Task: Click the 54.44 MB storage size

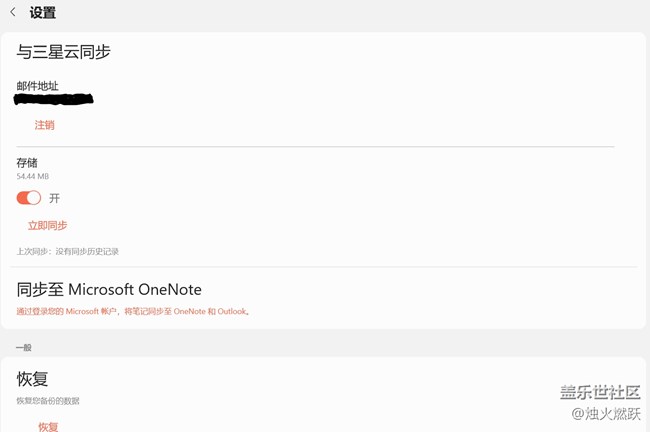Action: pos(32,177)
